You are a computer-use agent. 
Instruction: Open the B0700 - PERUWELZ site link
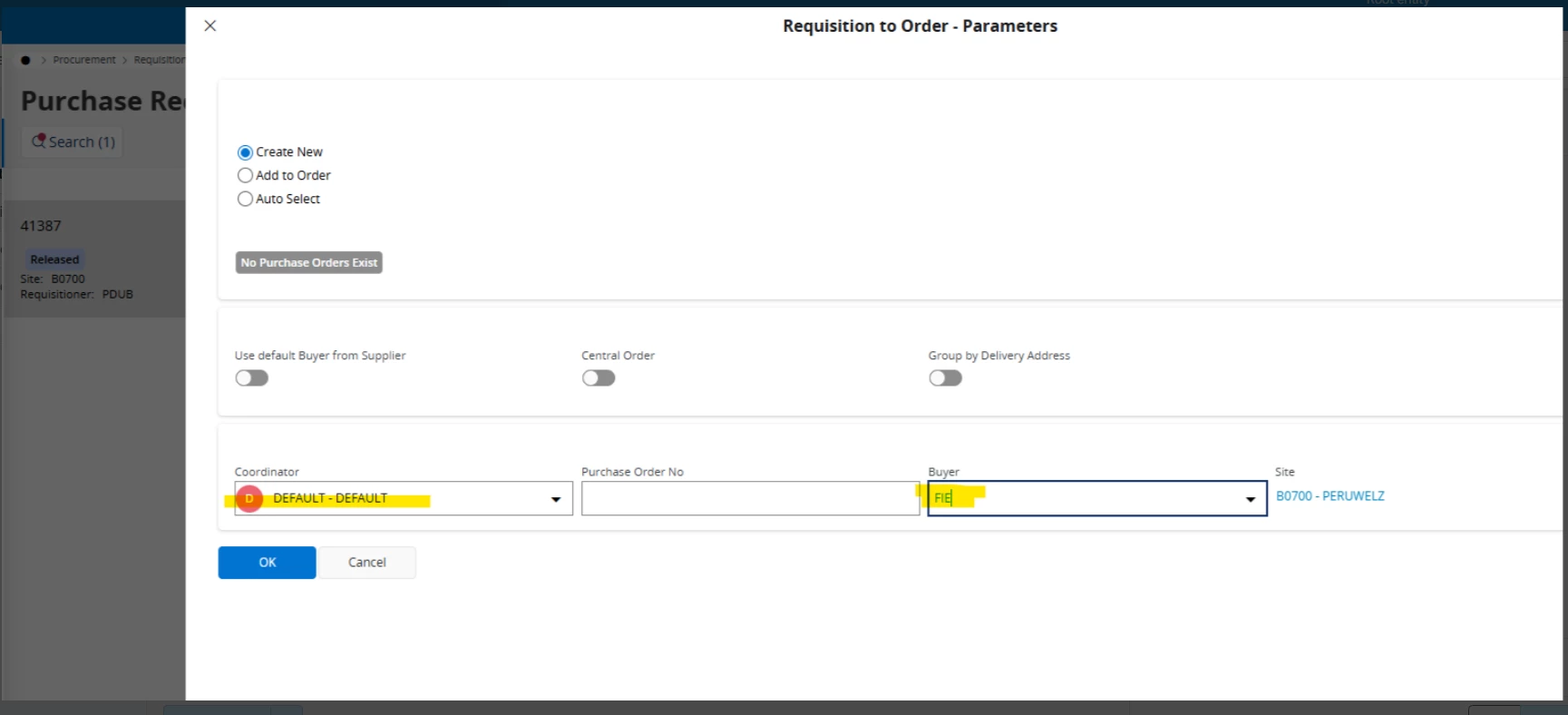point(1330,496)
